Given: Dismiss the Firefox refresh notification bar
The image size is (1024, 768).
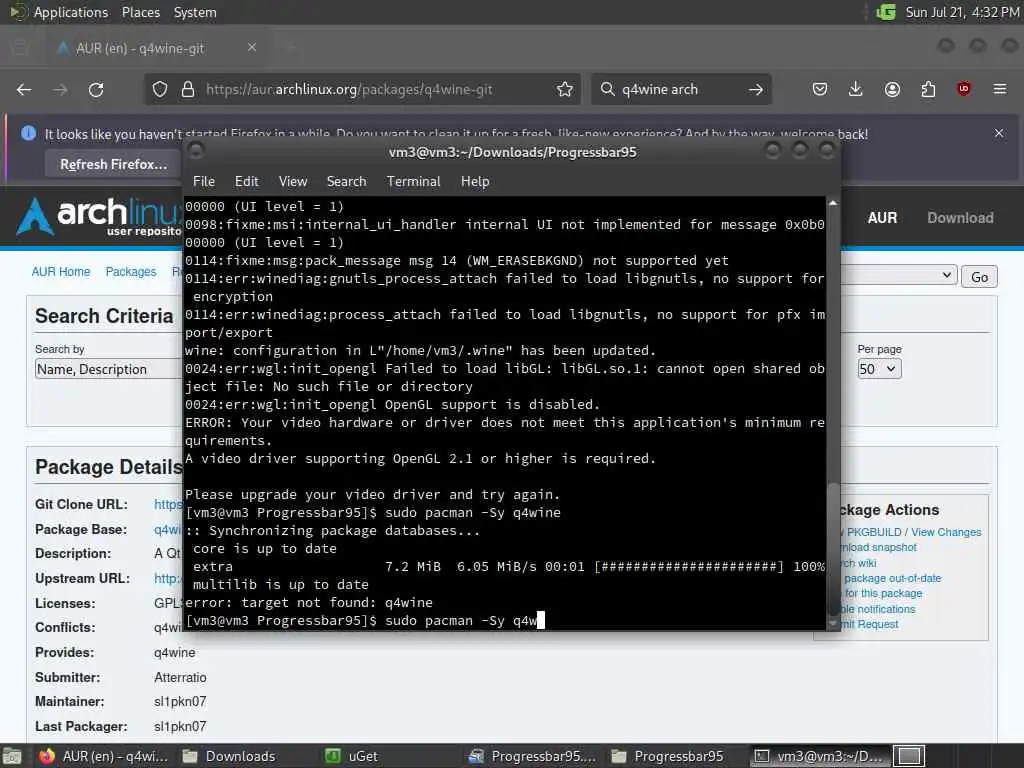Looking at the screenshot, I should click(999, 133).
